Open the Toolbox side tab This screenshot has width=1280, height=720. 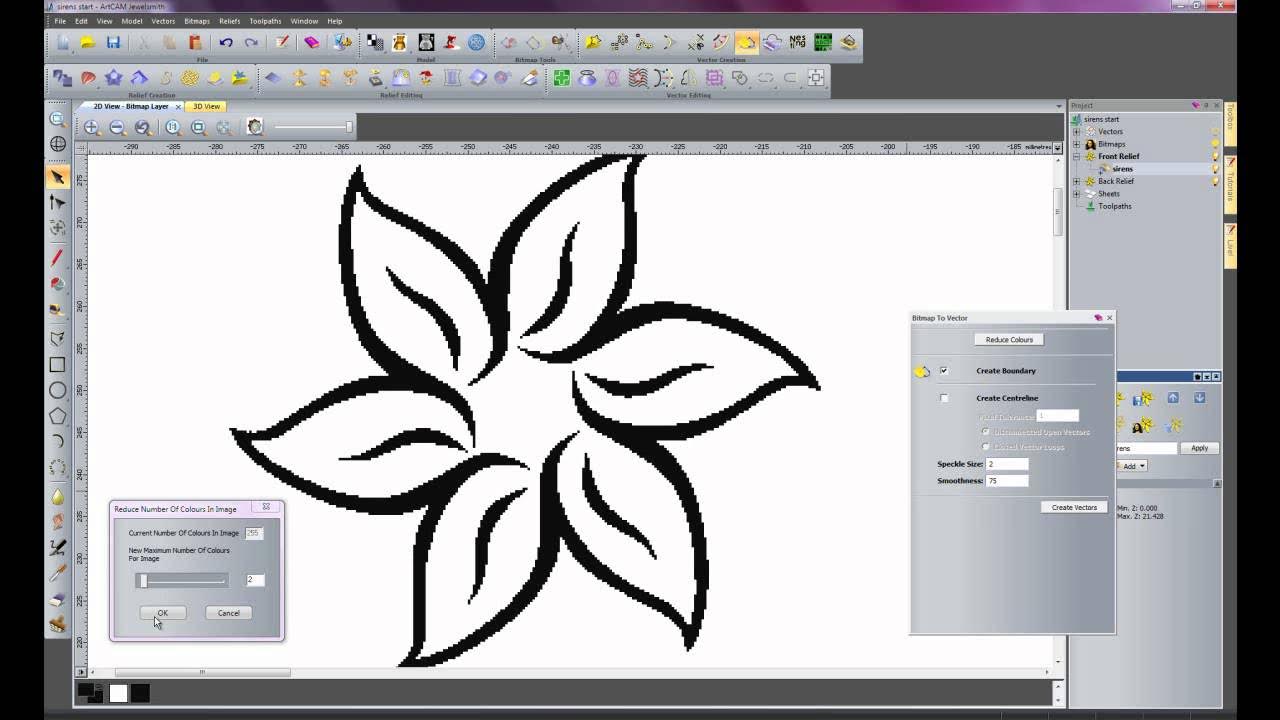click(1231, 123)
